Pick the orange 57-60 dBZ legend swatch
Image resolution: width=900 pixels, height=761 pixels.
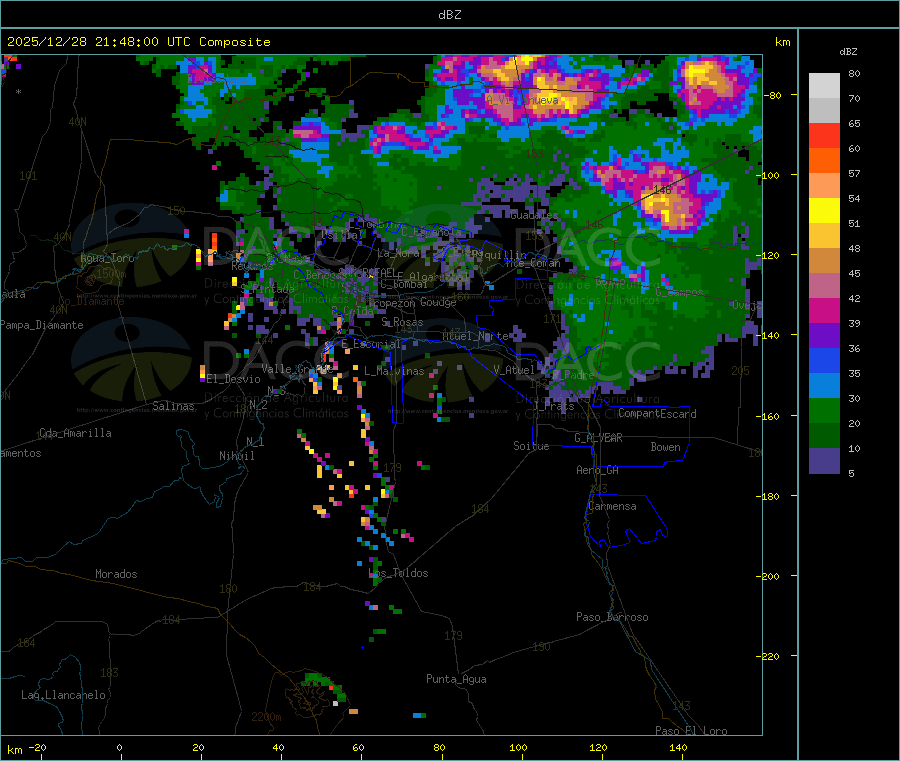[824, 161]
